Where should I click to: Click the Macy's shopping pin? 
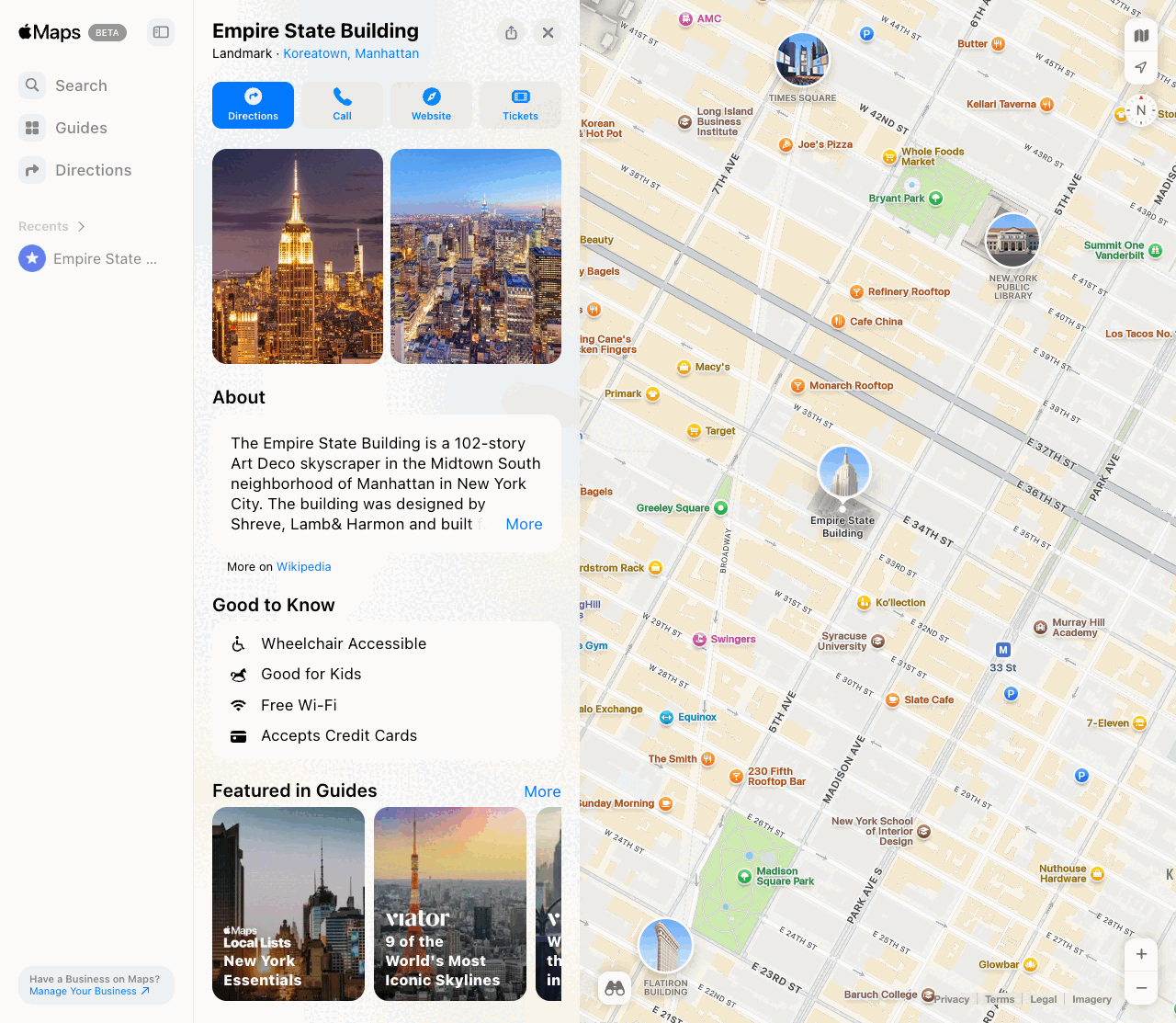pos(684,367)
